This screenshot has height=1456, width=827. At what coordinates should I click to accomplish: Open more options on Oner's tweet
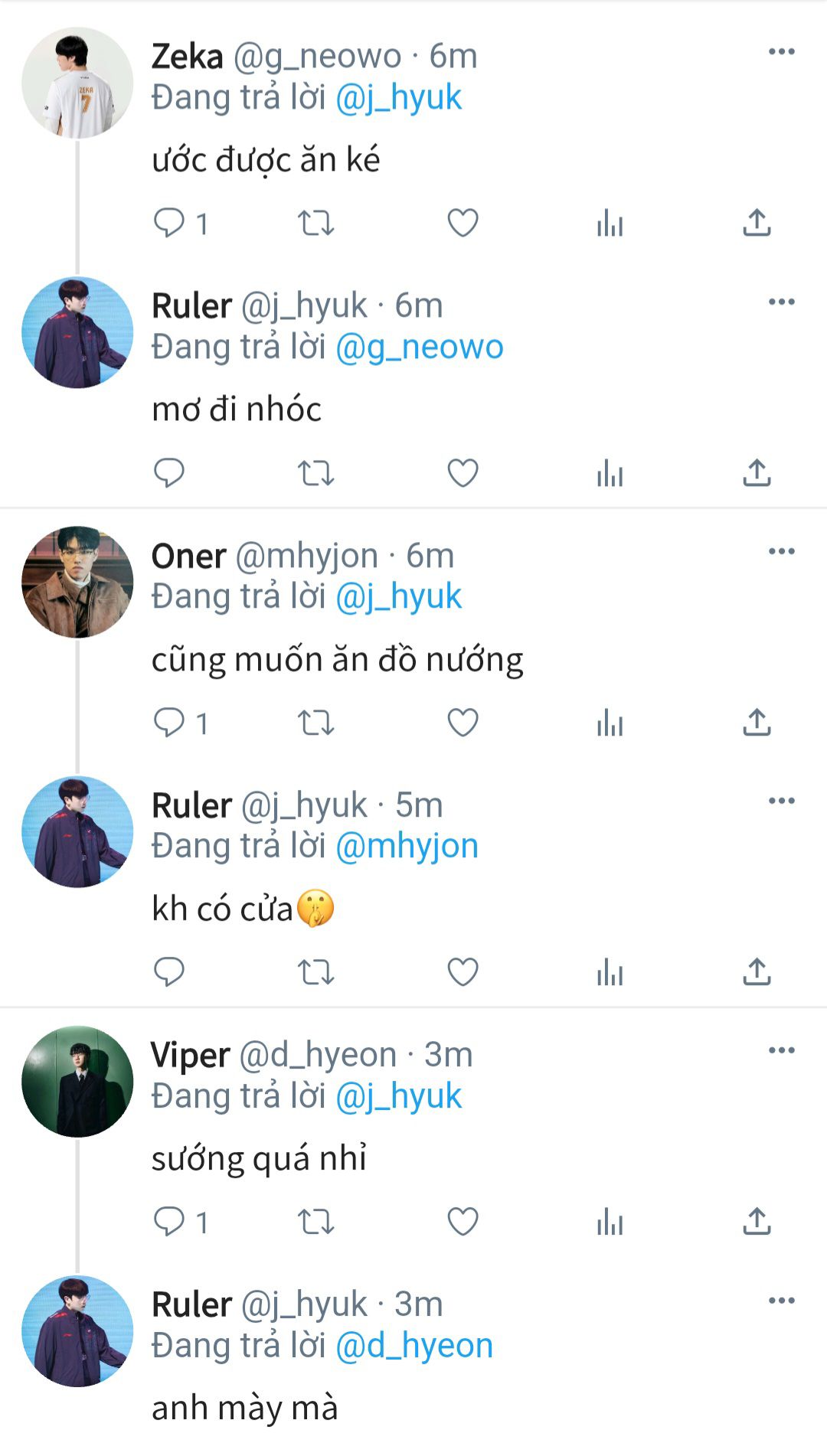coord(781,551)
